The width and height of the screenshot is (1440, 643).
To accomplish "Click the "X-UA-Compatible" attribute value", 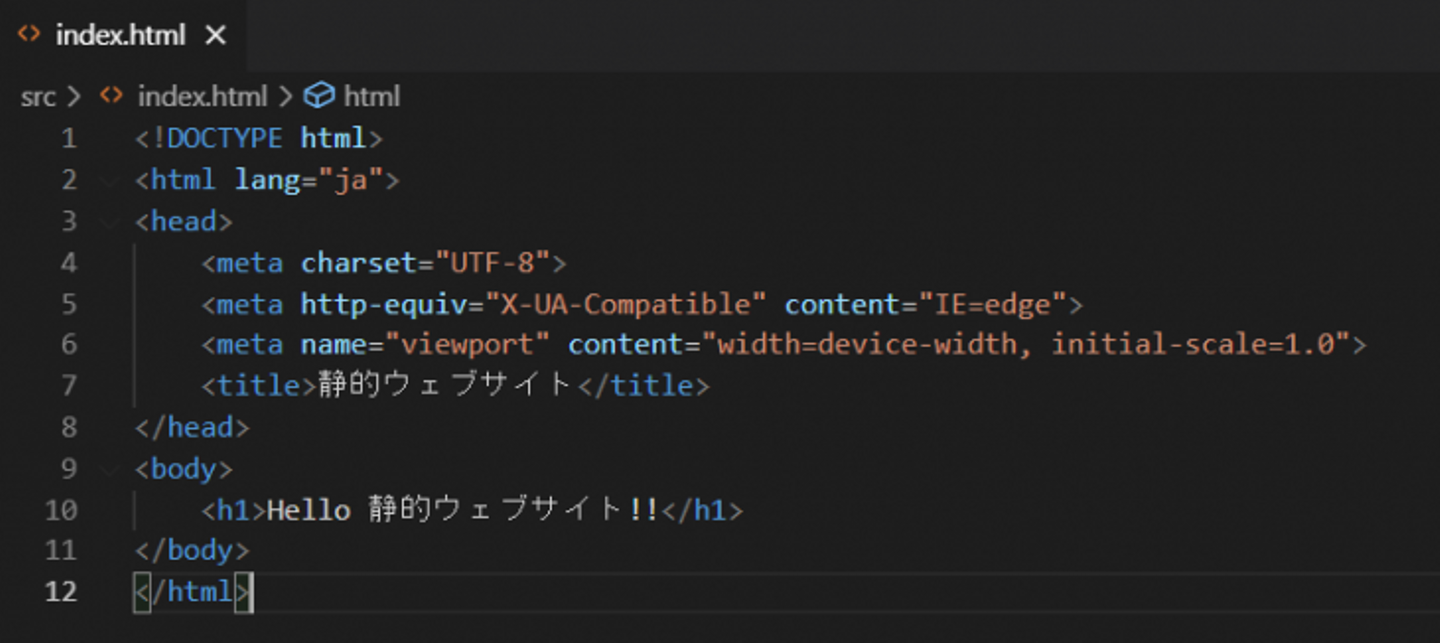I will point(626,303).
